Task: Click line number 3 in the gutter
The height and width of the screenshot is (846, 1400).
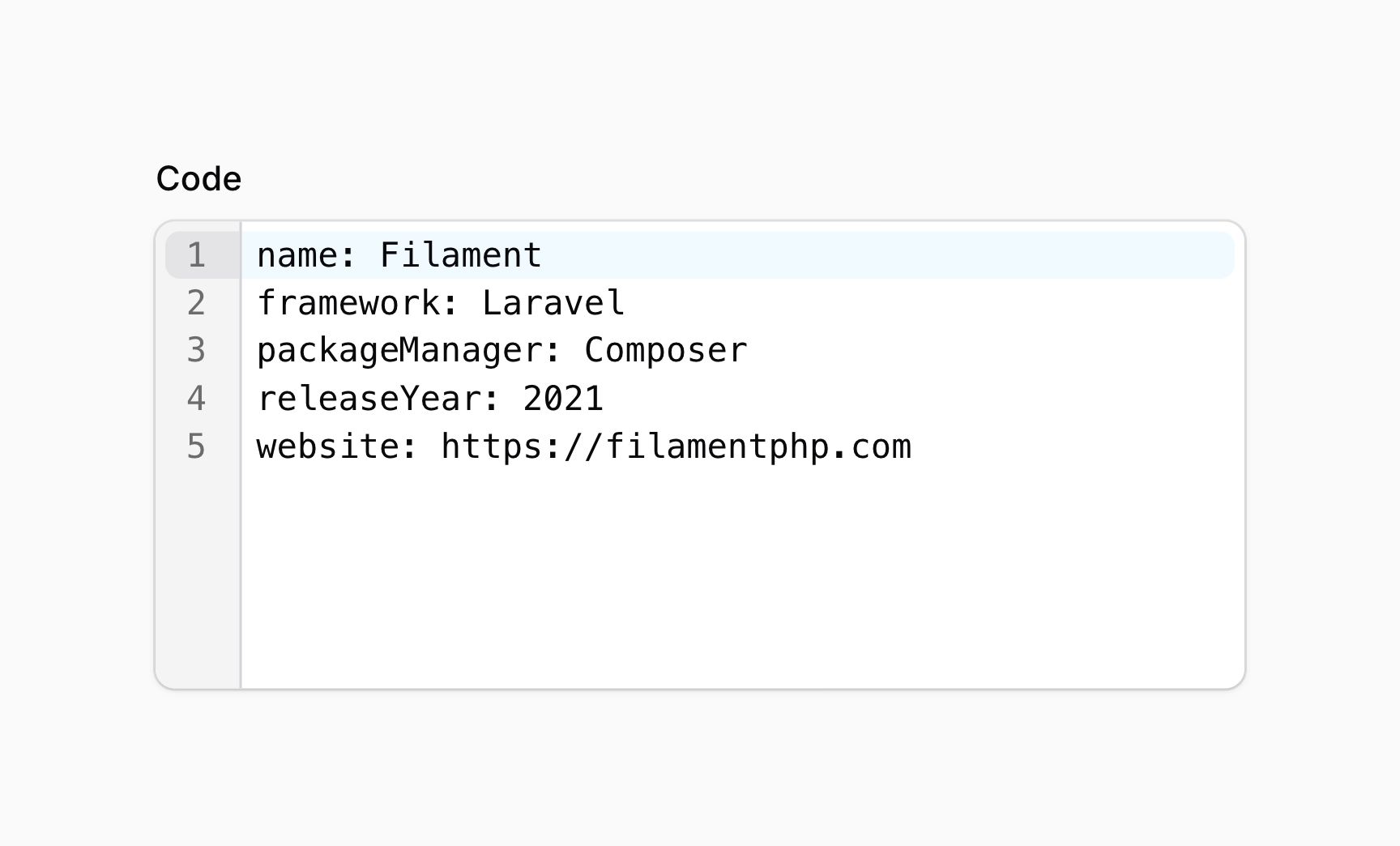Action: [197, 350]
